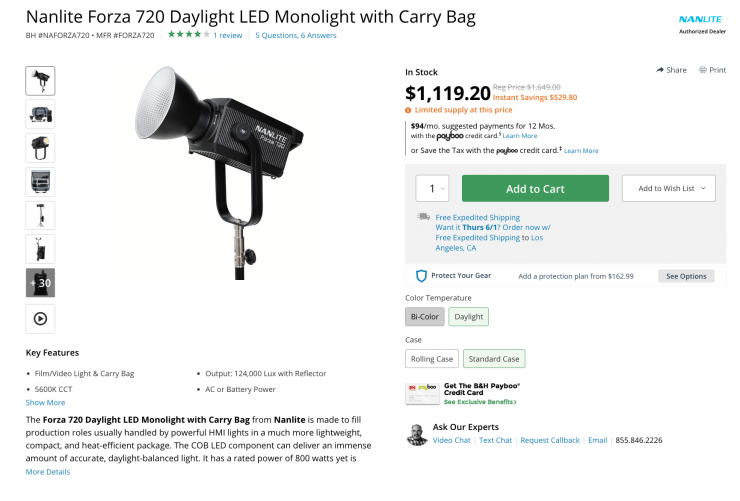Start a Video Chat with experts
Image resolution: width=740 pixels, height=501 pixels.
(451, 440)
